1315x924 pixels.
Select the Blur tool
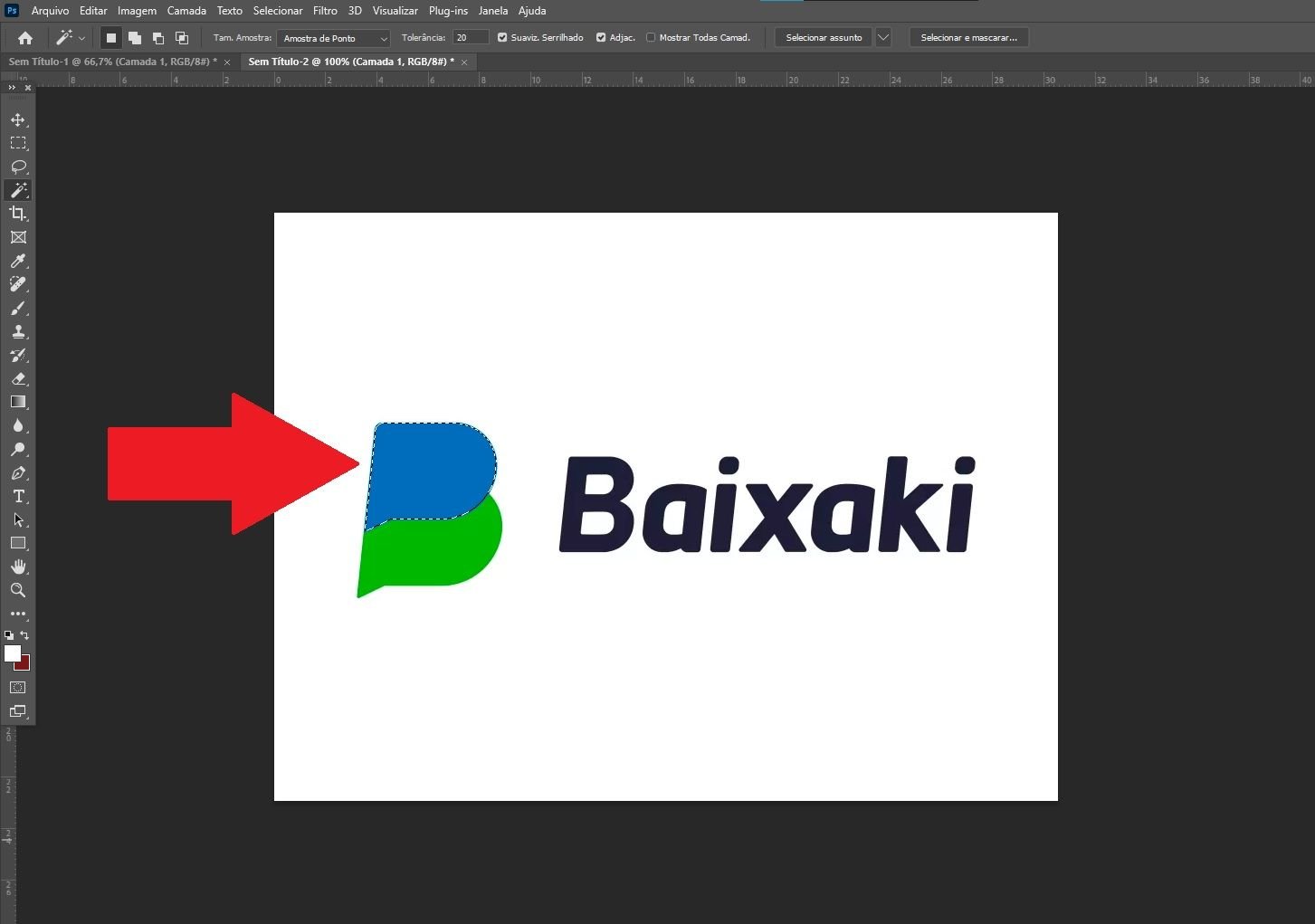click(18, 425)
